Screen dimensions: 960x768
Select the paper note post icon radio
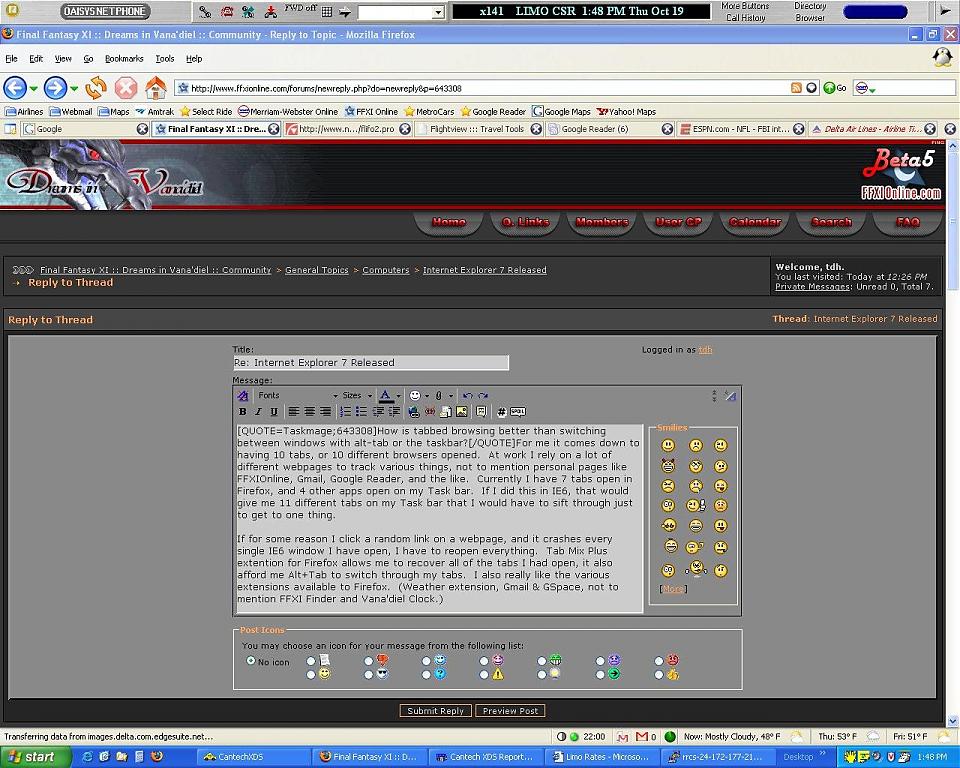tap(311, 661)
